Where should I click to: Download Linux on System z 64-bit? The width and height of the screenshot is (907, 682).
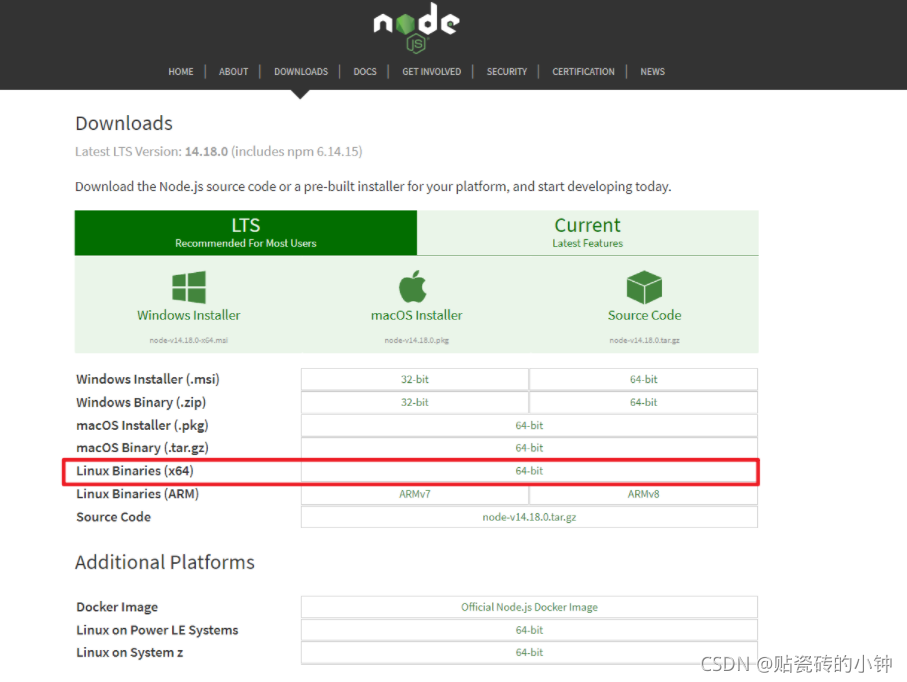pyautogui.click(x=529, y=652)
